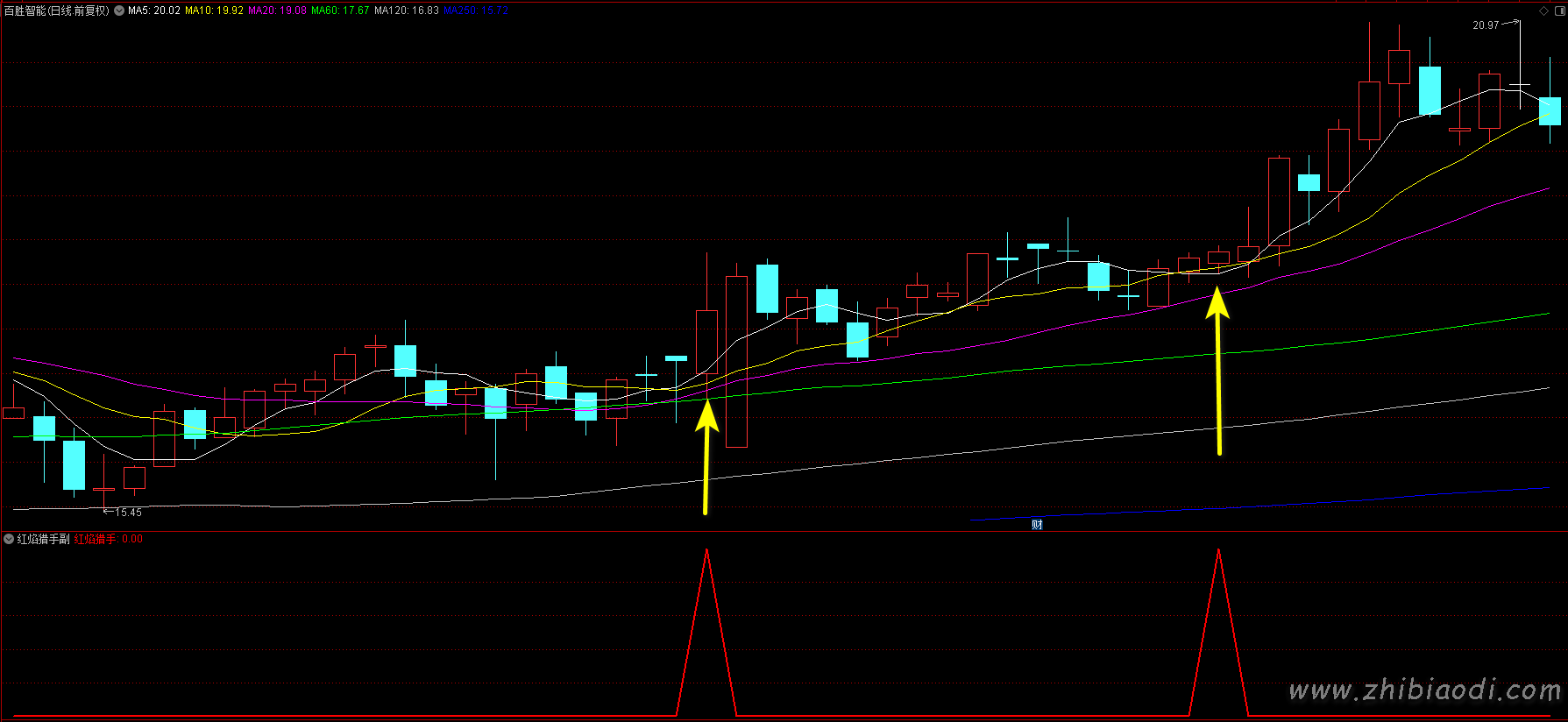Click the 百胜智能(日线.前复权) chart title

[57, 11]
